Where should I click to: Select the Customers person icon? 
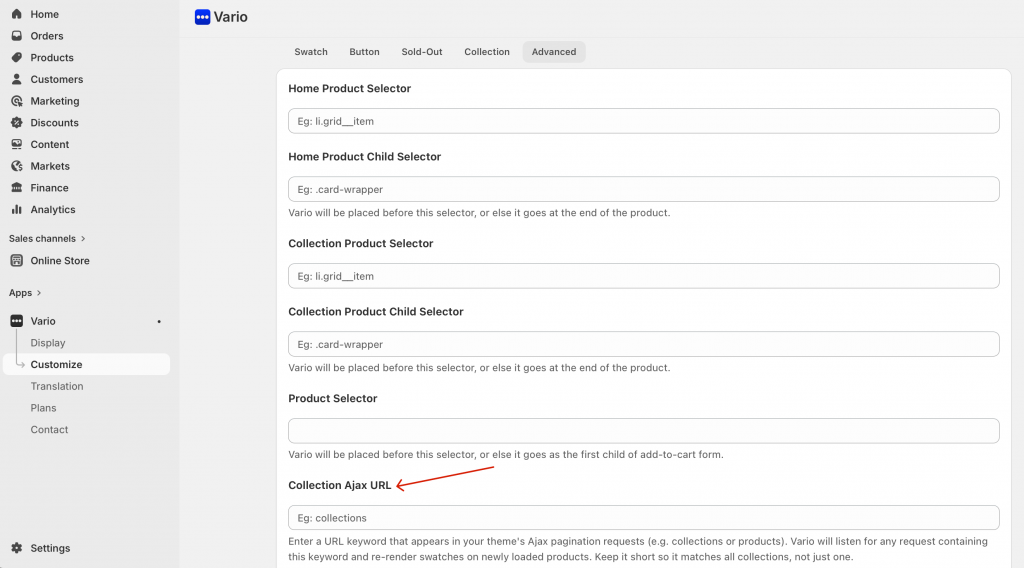pyautogui.click(x=16, y=79)
